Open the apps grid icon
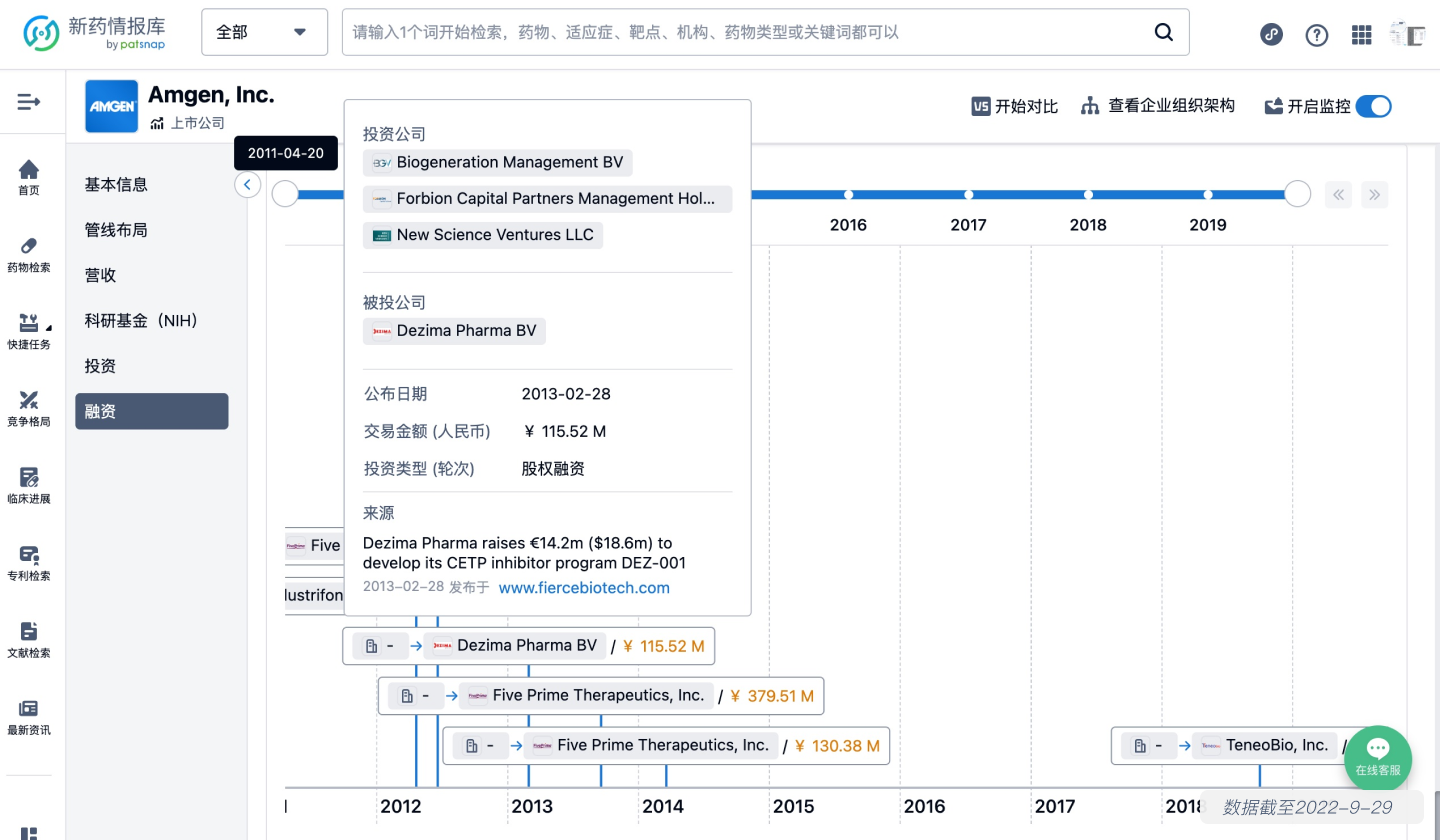Viewport: 1440px width, 840px height. coord(1362,34)
